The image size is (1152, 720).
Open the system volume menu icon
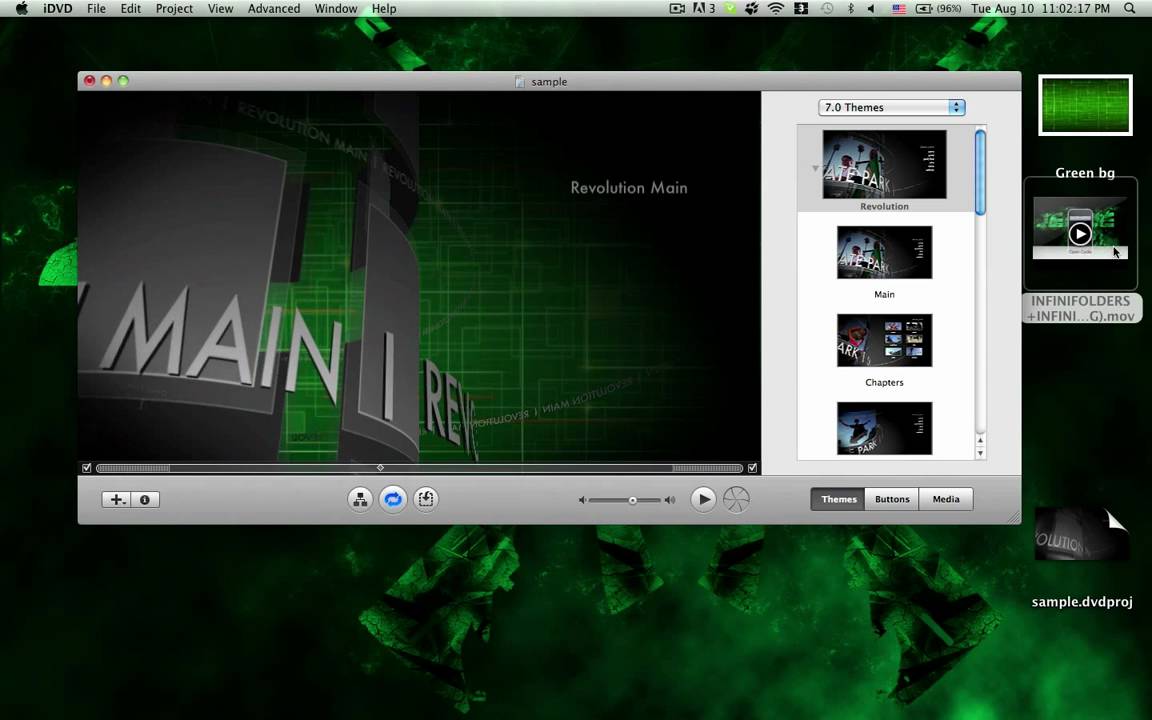tap(871, 9)
